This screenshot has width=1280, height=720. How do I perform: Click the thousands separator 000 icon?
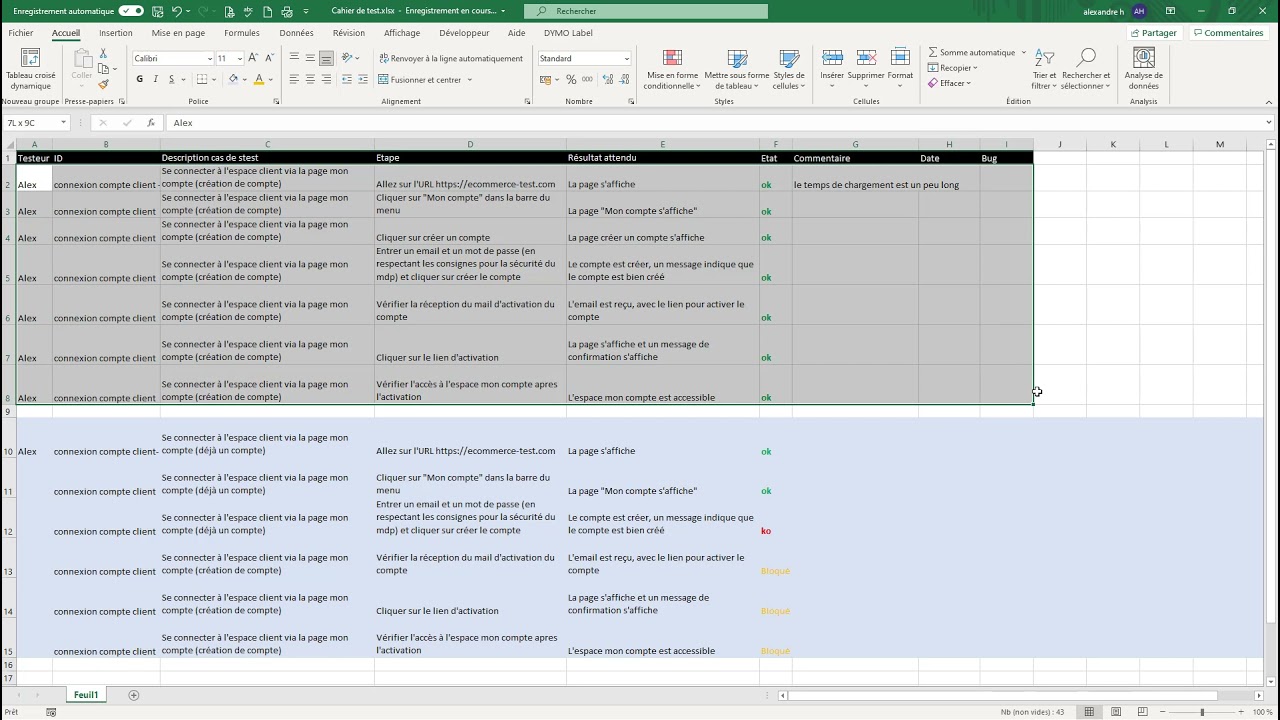pyautogui.click(x=587, y=79)
